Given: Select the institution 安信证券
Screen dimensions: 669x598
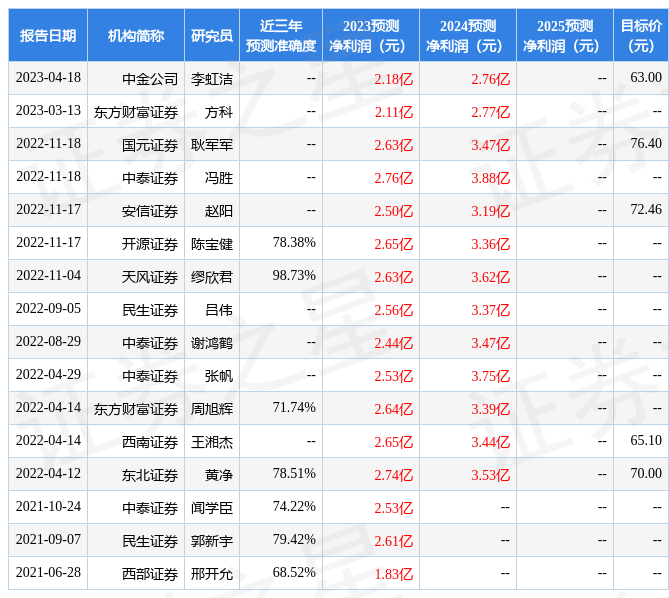Looking at the screenshot, I should [x=150, y=211].
